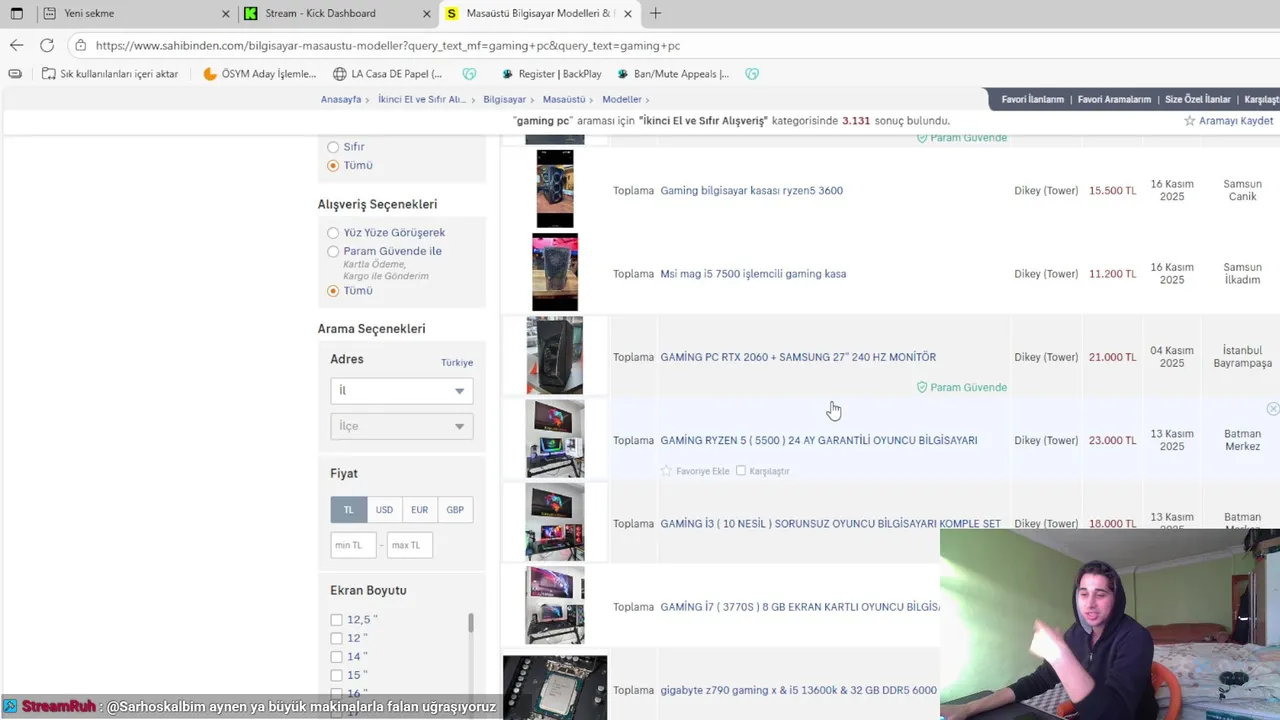This screenshot has height=720, width=1280.
Task: Check the 15" screen size box
Action: click(336, 675)
